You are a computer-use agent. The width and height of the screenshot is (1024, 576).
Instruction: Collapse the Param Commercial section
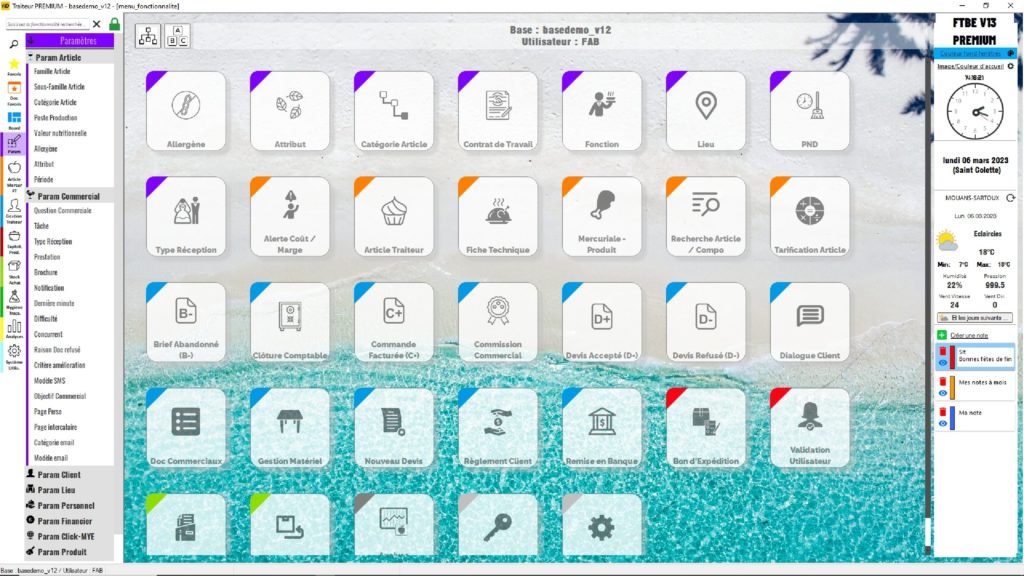click(x=70, y=196)
